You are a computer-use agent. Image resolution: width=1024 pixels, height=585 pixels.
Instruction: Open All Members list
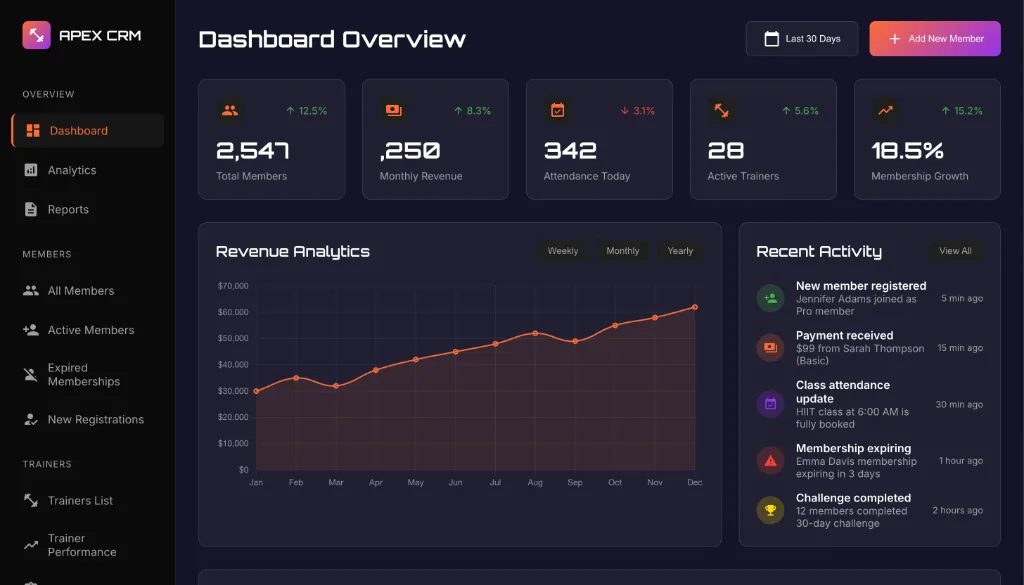point(88,291)
